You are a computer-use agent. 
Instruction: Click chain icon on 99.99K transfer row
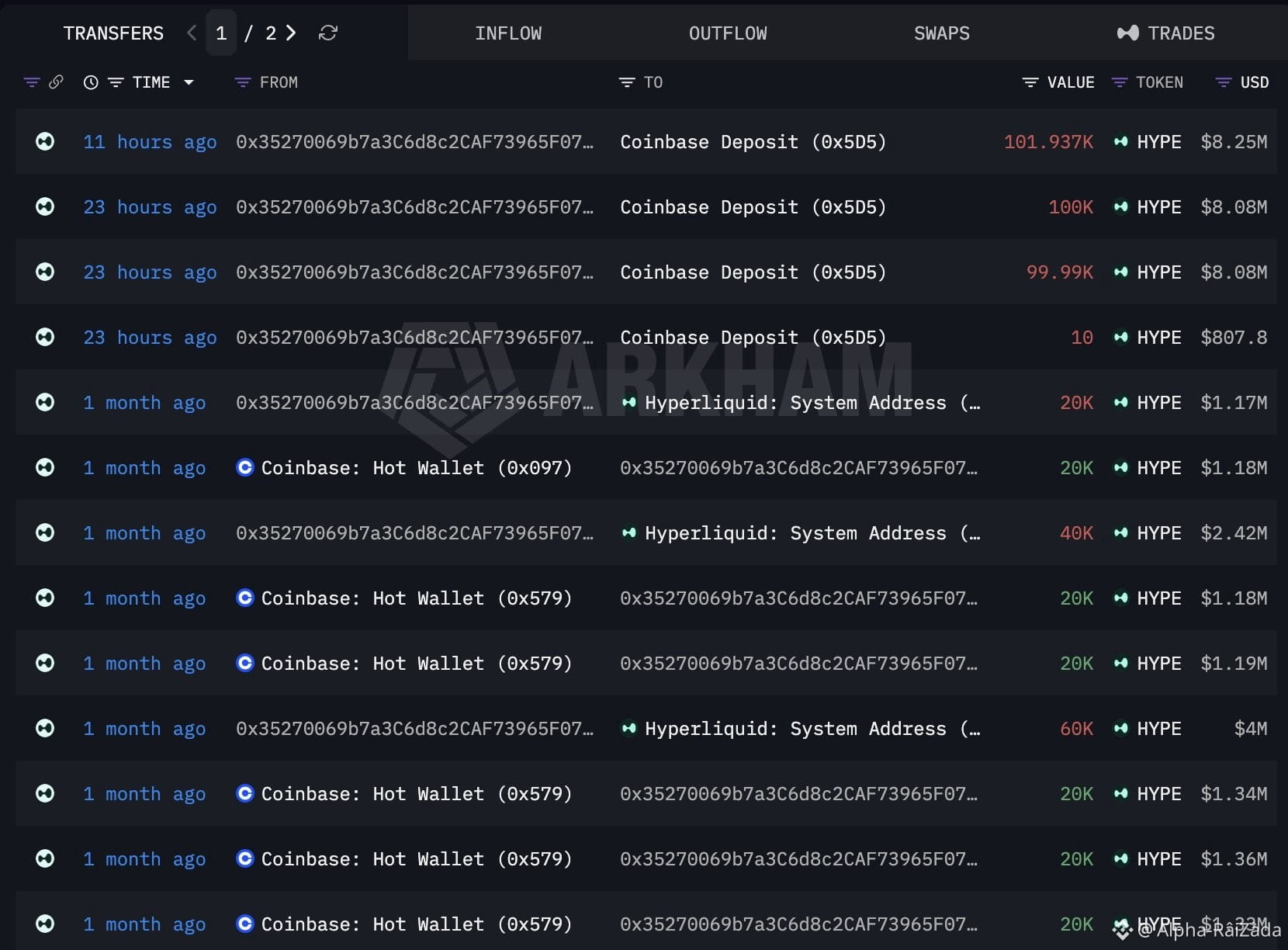(x=45, y=272)
